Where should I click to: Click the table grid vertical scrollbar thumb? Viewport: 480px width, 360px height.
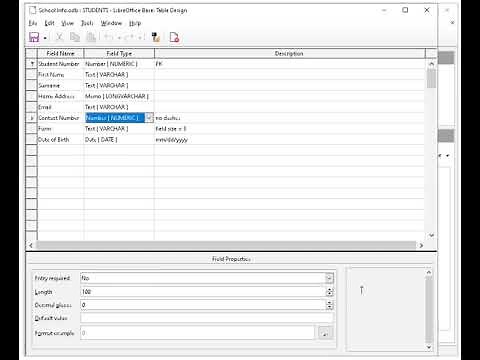(431, 79)
